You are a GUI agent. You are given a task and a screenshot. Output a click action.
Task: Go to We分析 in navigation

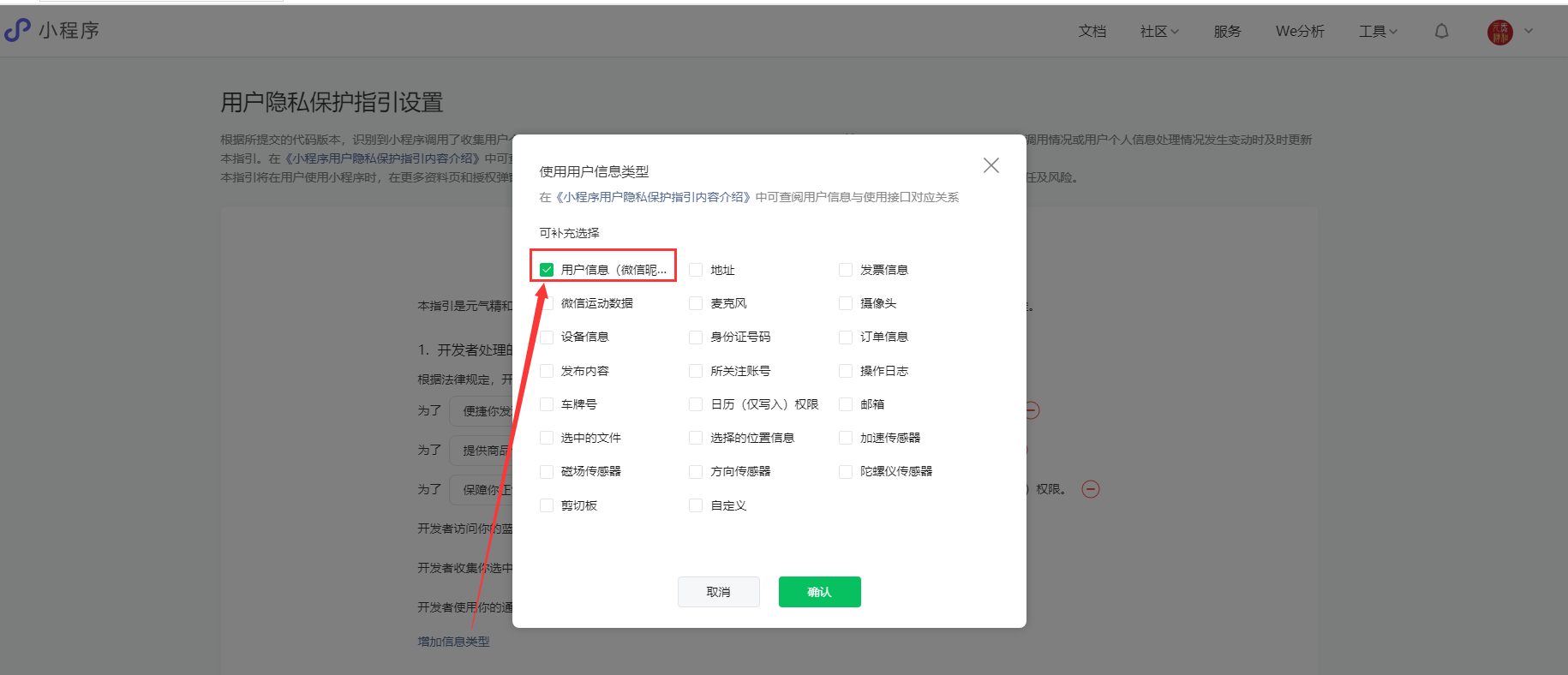point(1299,32)
